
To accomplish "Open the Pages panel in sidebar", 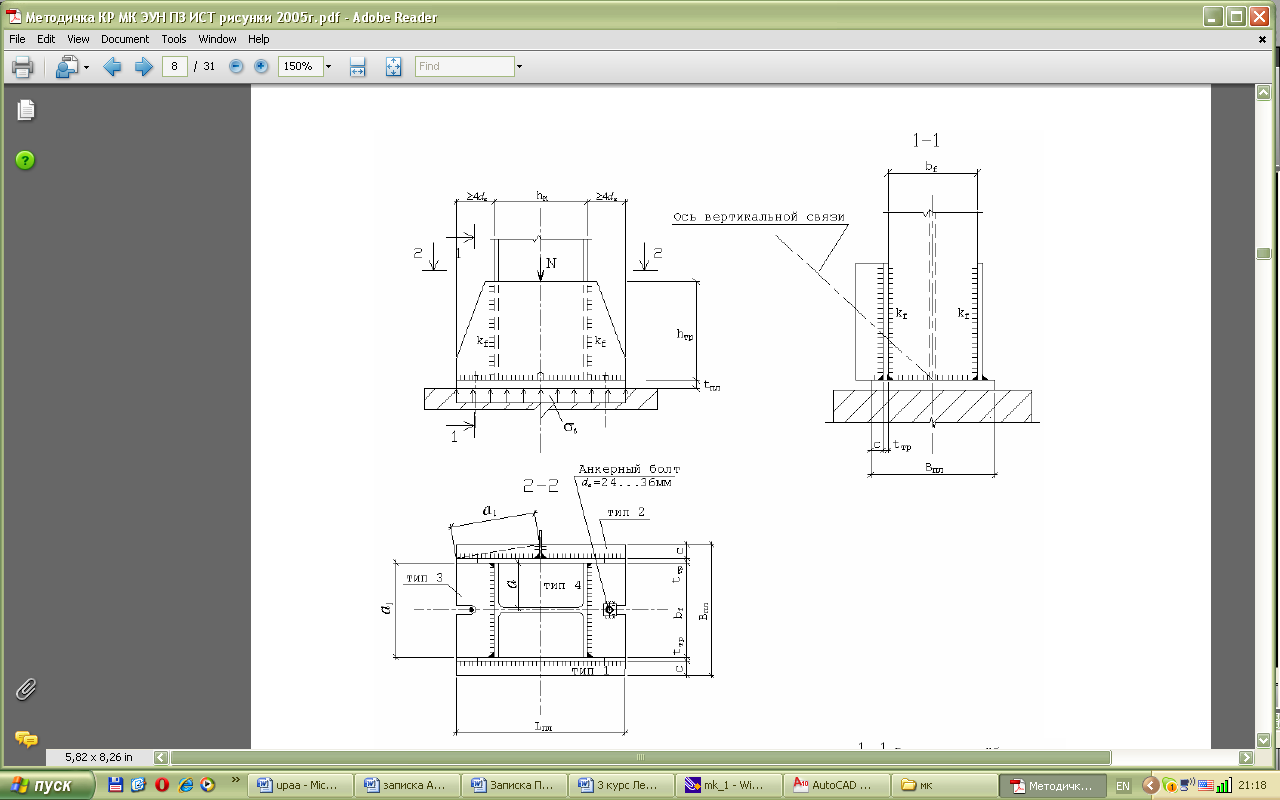I will point(25,110).
